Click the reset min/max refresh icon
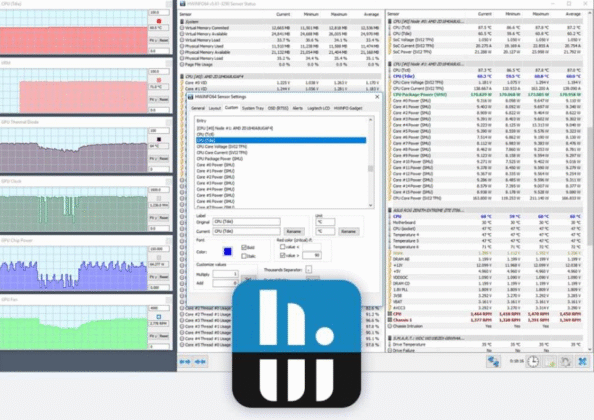The image size is (594, 420). coord(566,362)
